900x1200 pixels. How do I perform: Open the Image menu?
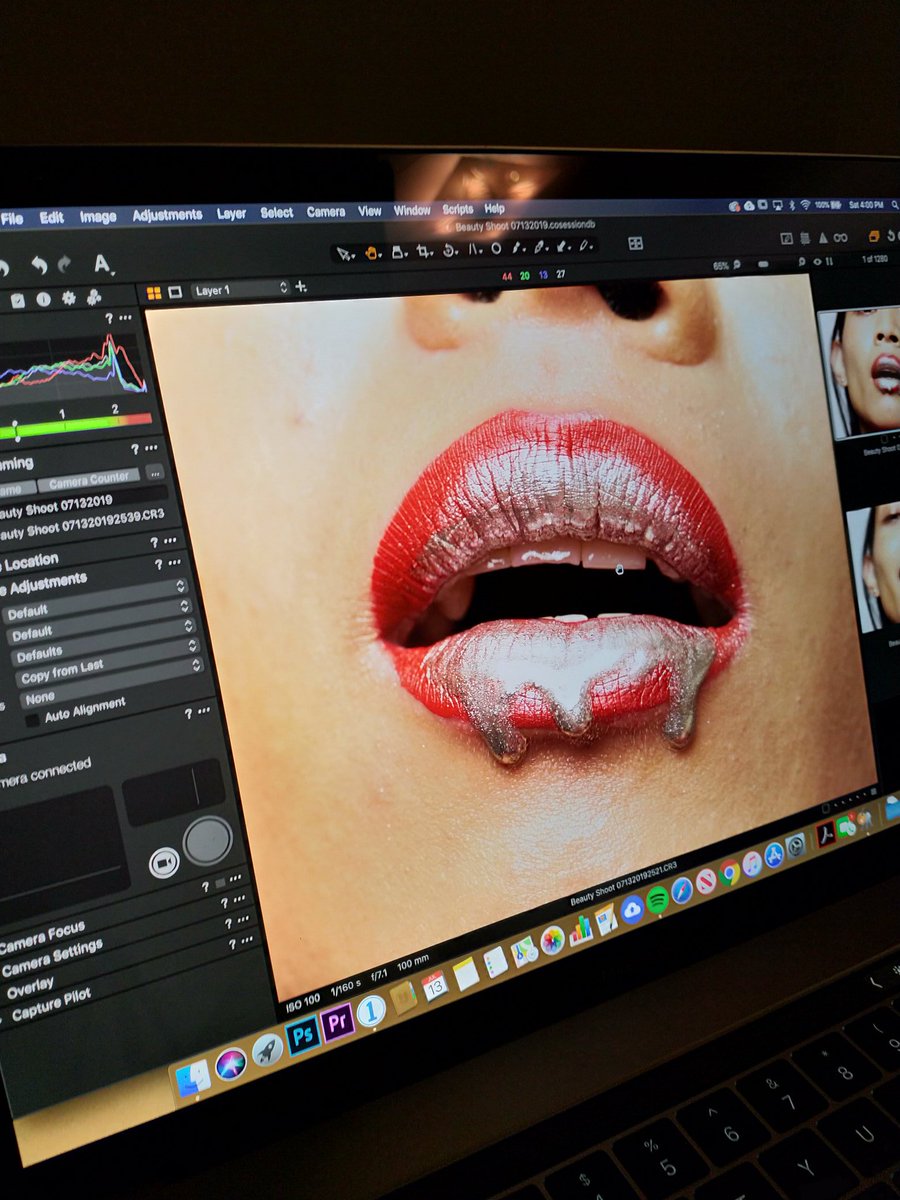(x=98, y=217)
